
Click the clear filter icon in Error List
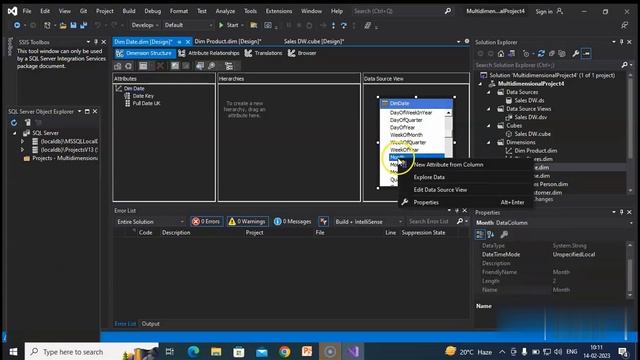pyautogui.click(x=323, y=221)
